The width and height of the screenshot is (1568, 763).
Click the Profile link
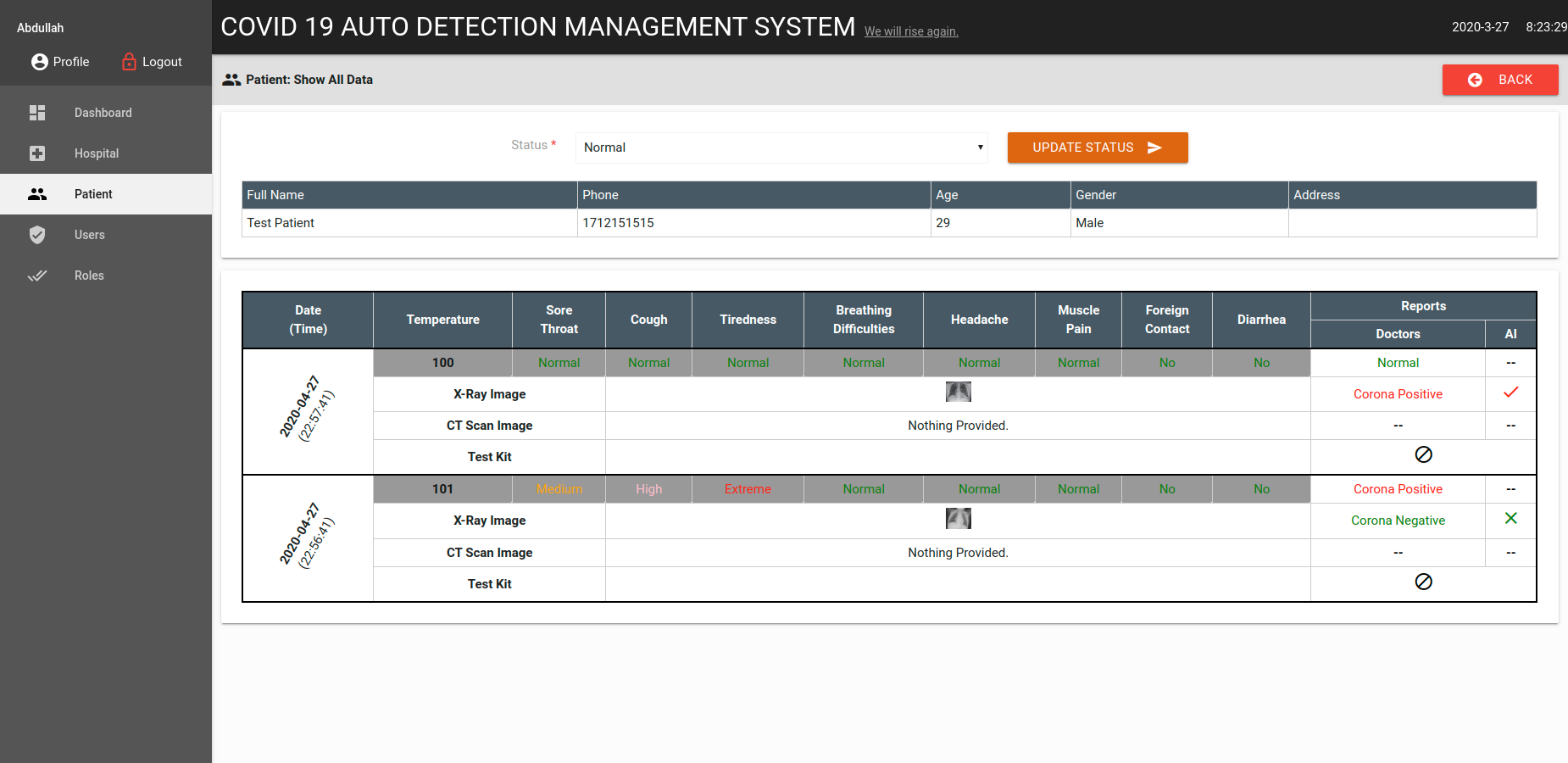60,62
